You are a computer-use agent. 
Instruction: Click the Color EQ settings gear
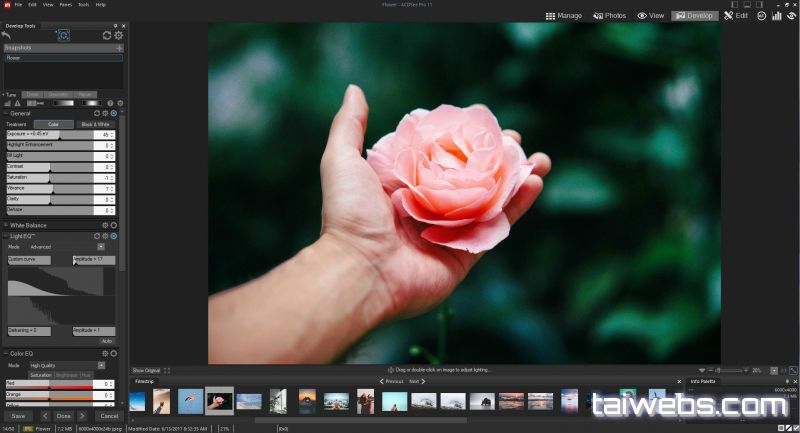click(104, 353)
